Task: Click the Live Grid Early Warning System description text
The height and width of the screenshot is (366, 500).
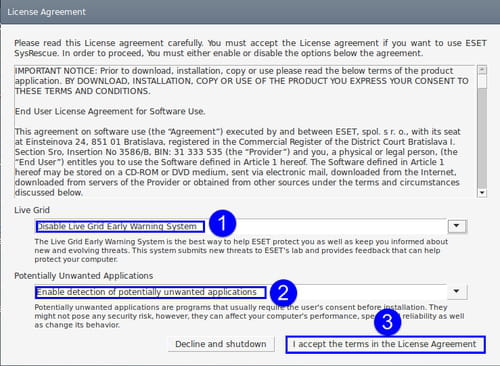Action: [241, 250]
